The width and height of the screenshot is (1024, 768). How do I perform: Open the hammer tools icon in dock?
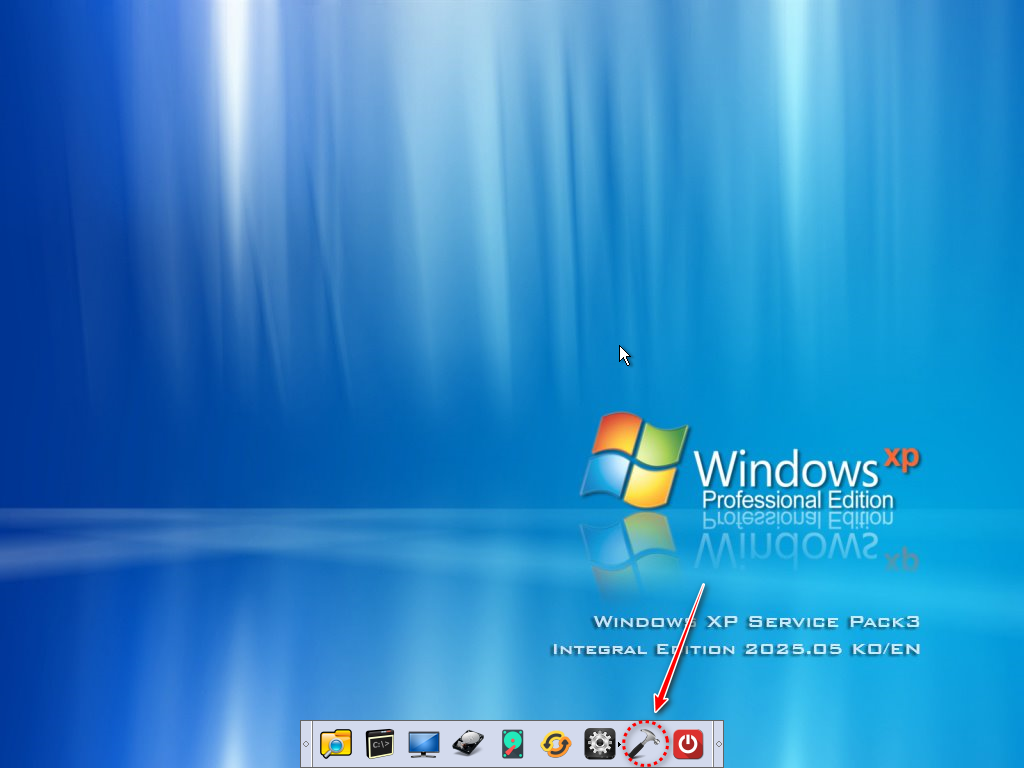point(644,743)
